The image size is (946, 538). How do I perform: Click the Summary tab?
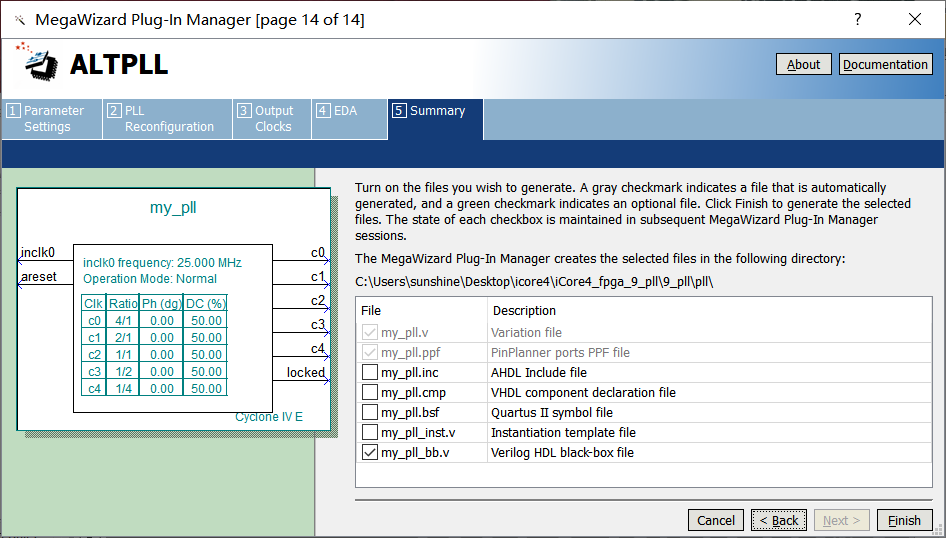tap(436, 119)
